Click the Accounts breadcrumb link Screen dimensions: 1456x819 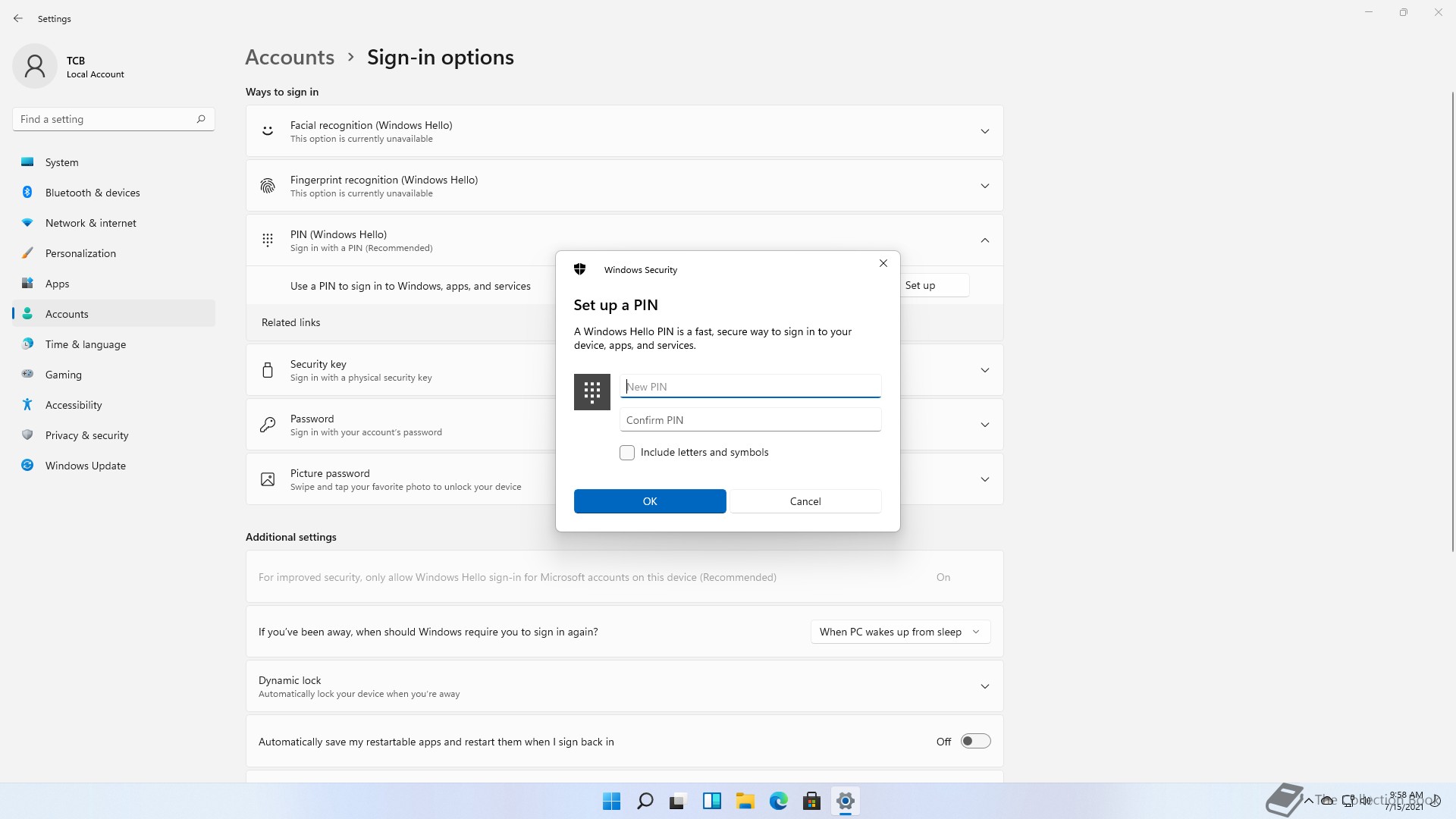point(290,58)
